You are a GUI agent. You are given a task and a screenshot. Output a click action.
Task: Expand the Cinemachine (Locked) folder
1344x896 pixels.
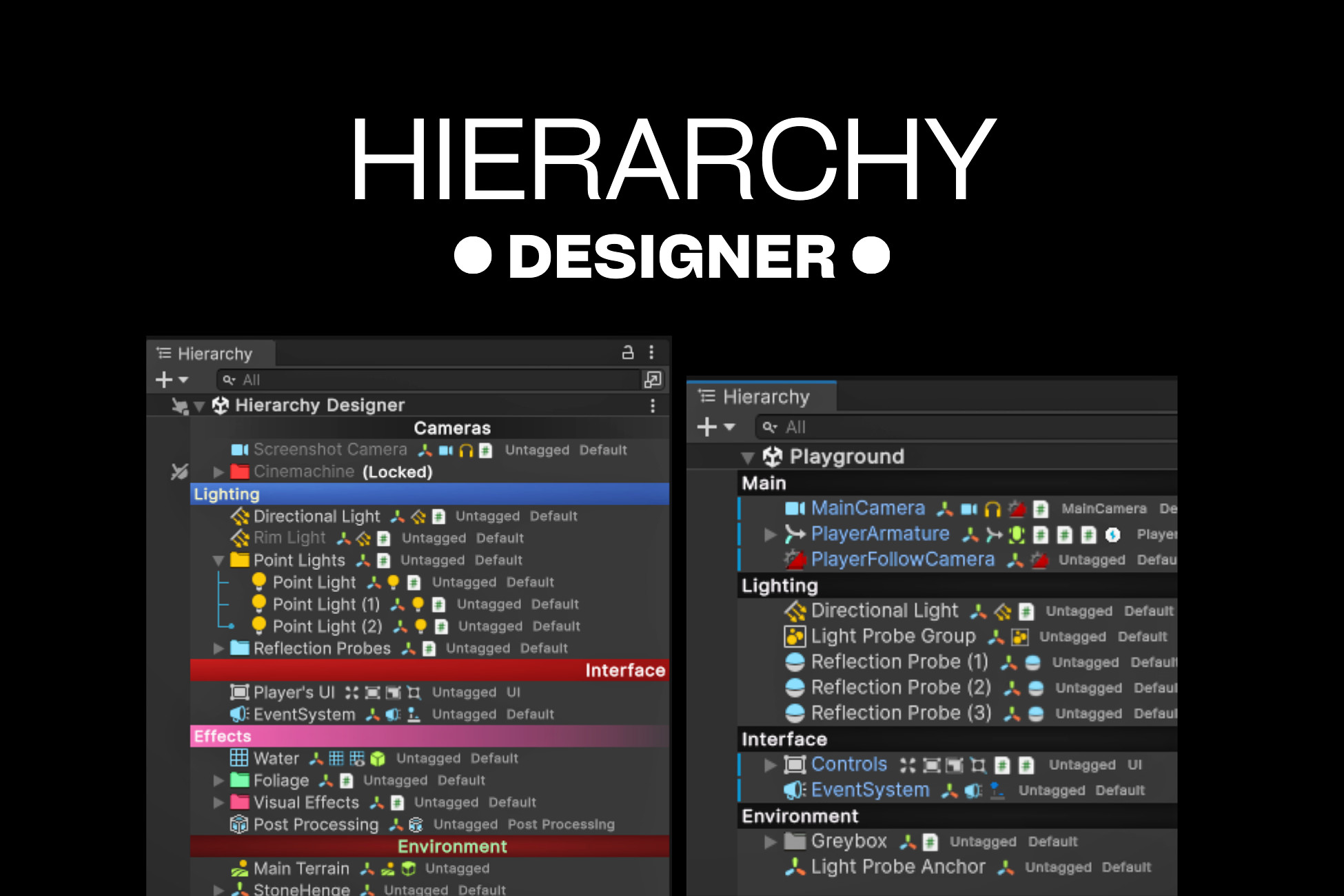click(218, 472)
